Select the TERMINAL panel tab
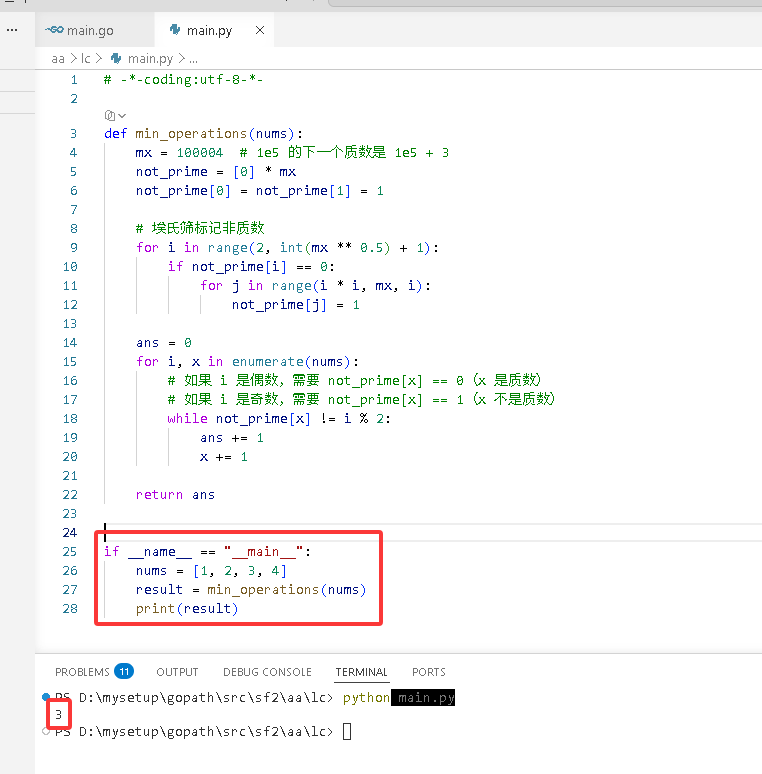This screenshot has width=762, height=774. 361,672
